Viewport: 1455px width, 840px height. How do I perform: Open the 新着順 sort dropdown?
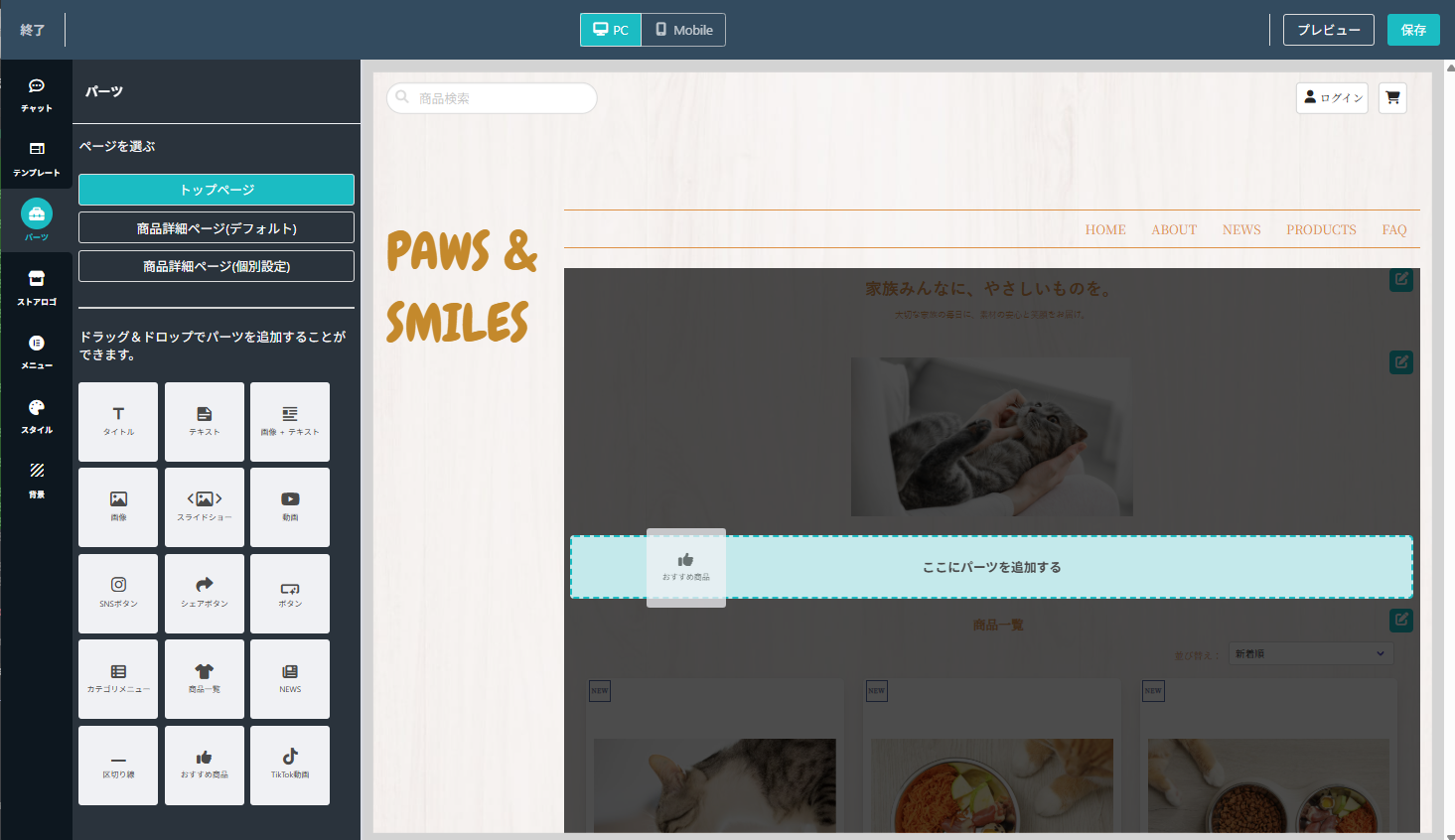click(x=1310, y=653)
